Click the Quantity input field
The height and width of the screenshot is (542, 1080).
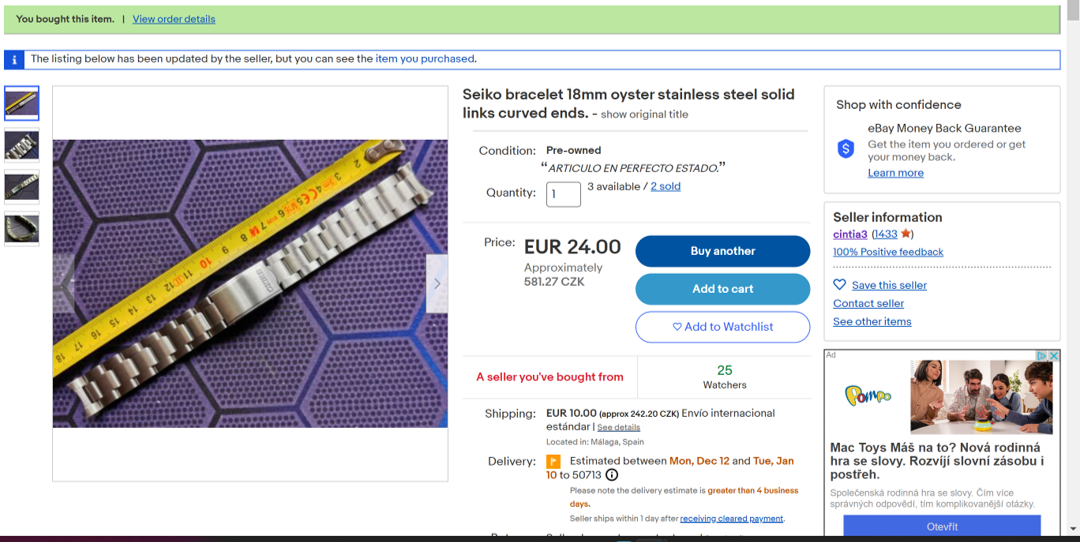tap(563, 194)
